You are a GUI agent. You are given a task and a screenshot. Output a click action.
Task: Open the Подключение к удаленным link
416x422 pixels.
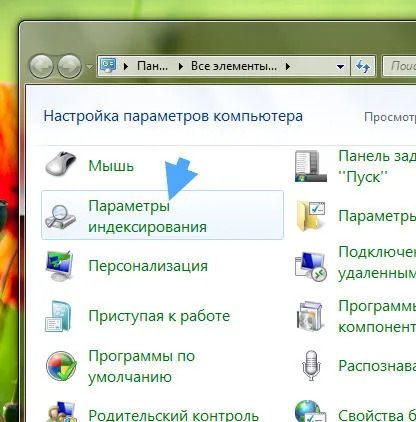377,263
